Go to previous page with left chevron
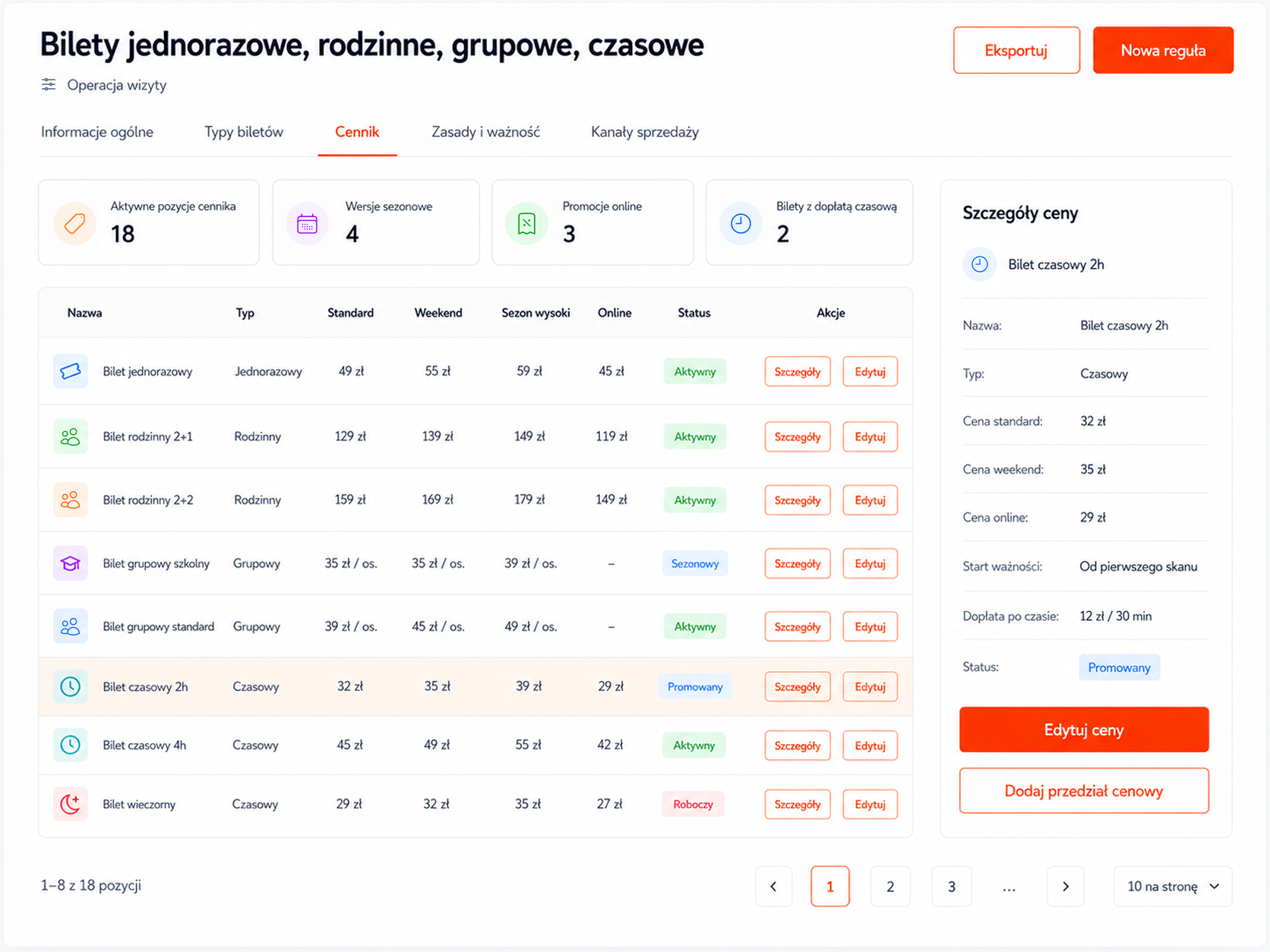1270x952 pixels. (773, 886)
